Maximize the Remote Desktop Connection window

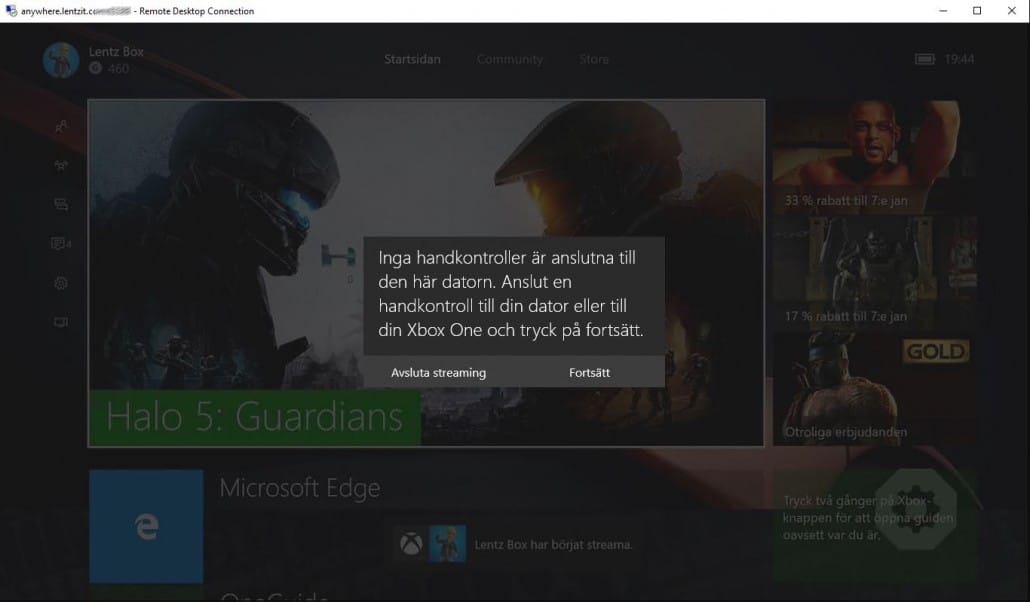click(977, 11)
